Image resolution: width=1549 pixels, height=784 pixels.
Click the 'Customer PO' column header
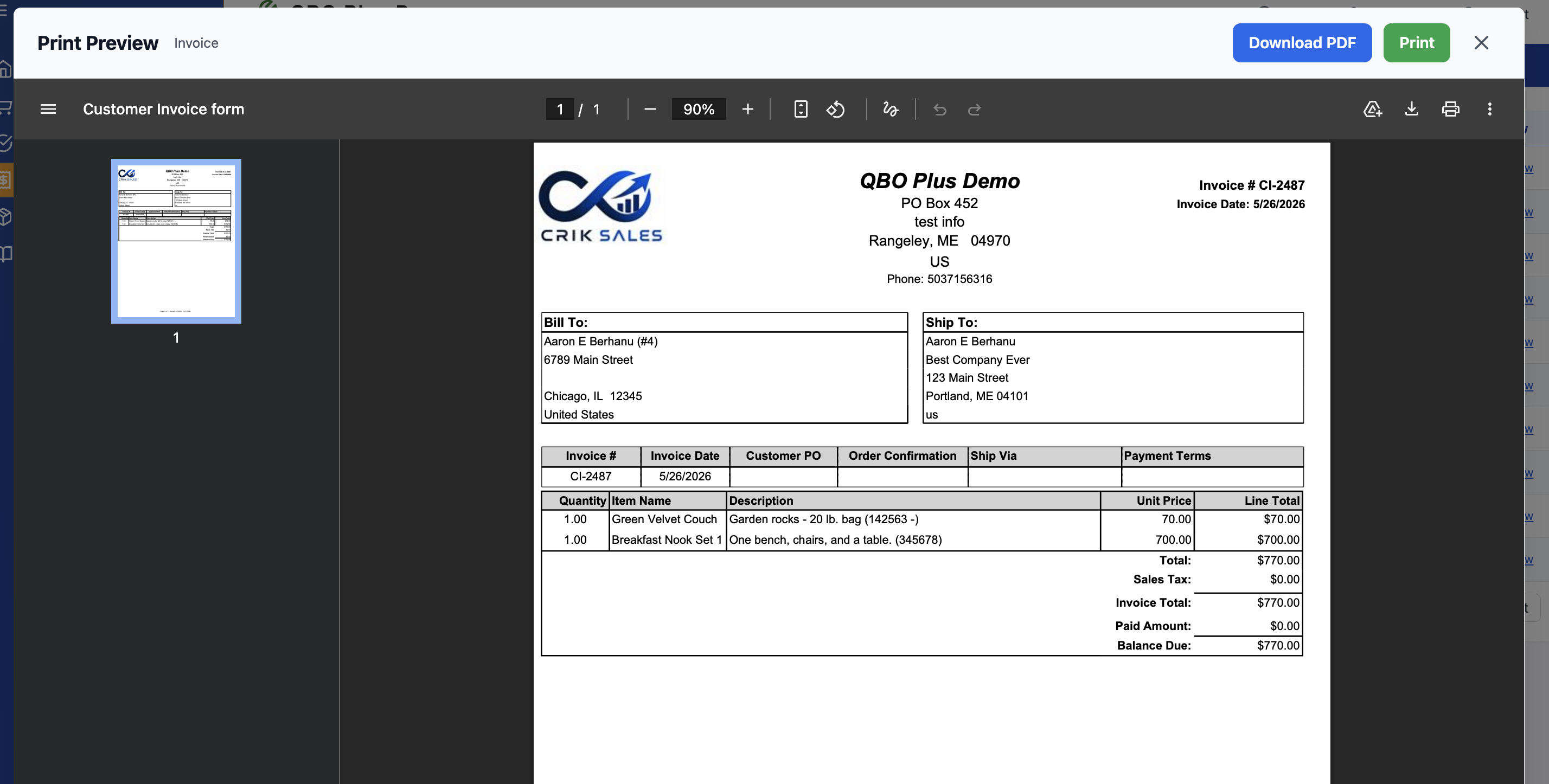[783, 456]
